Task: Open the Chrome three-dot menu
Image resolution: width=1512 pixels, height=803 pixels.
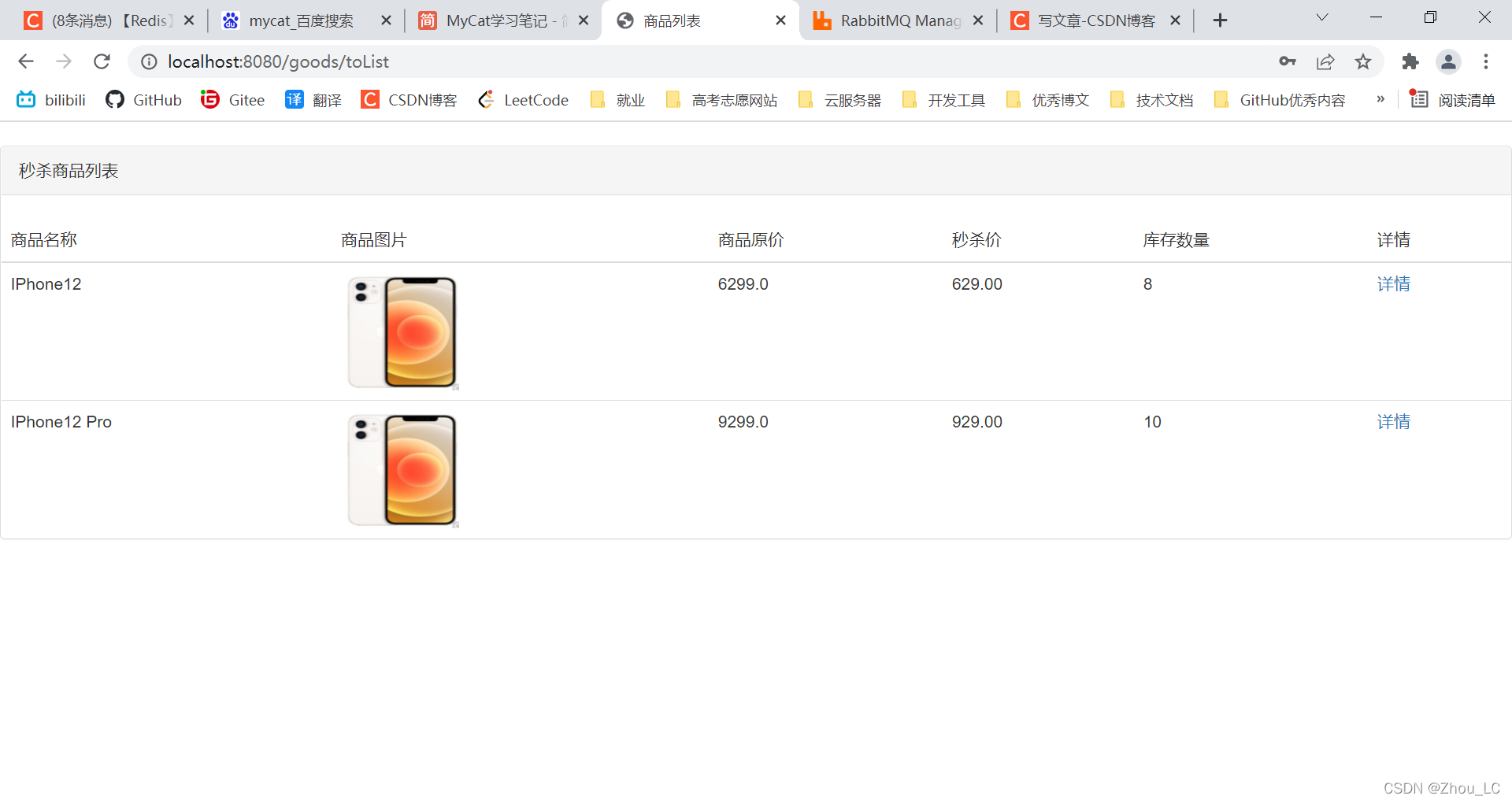Action: point(1486,61)
